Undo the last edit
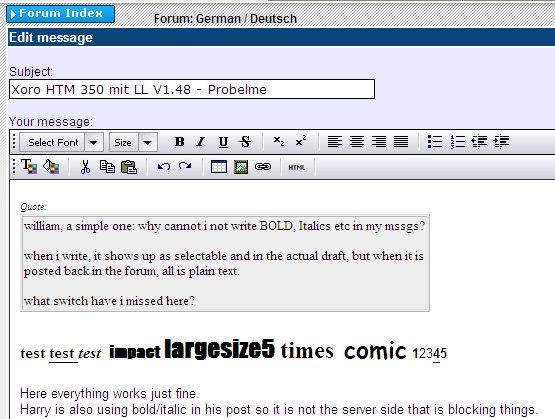 [x=164, y=166]
